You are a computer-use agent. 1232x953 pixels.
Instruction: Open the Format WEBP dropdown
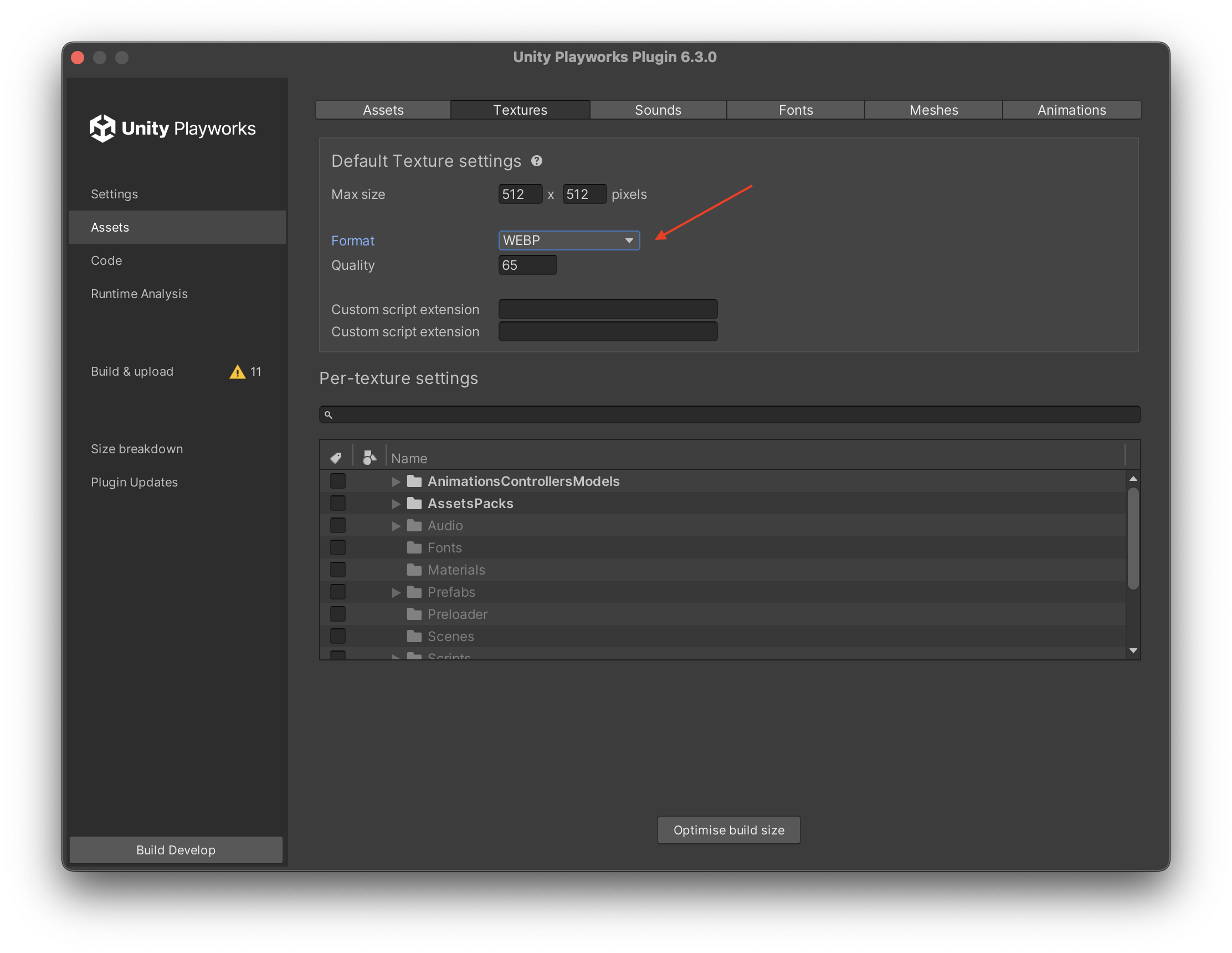(569, 240)
